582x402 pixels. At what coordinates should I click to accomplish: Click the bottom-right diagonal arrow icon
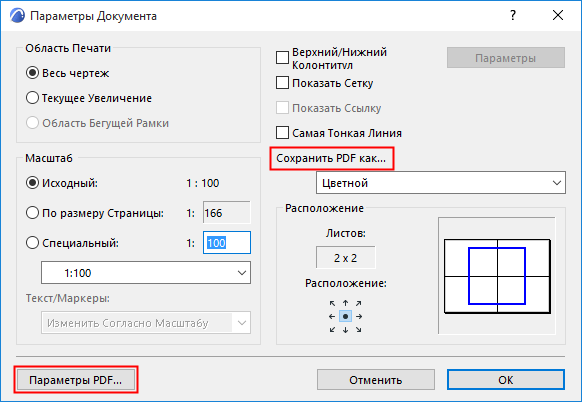coord(359,330)
